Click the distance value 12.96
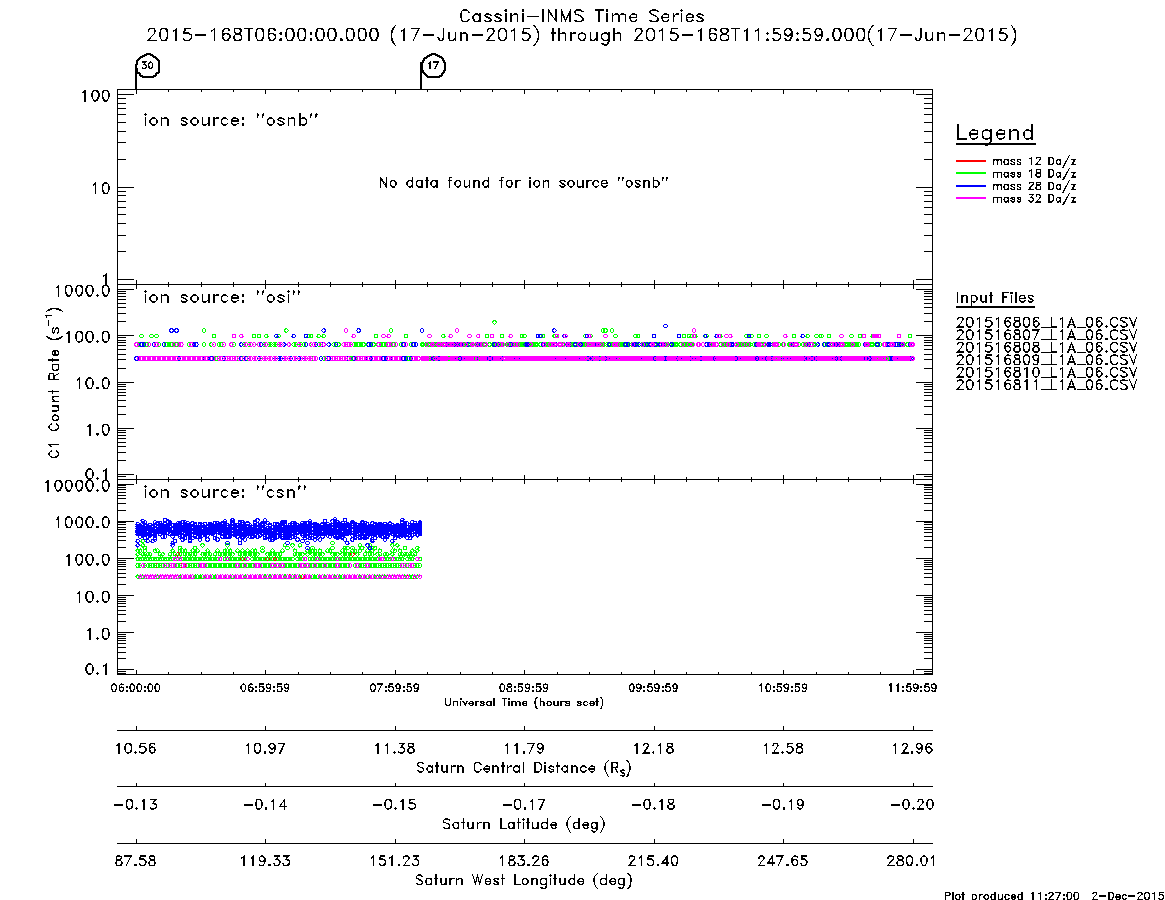 (x=912, y=748)
